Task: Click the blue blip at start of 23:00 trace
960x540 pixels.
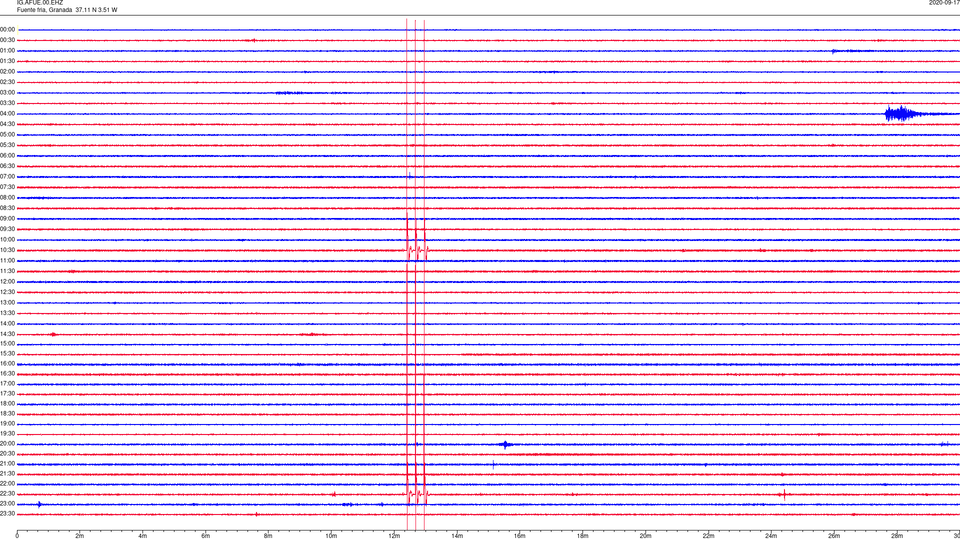Action: [x=39, y=504]
